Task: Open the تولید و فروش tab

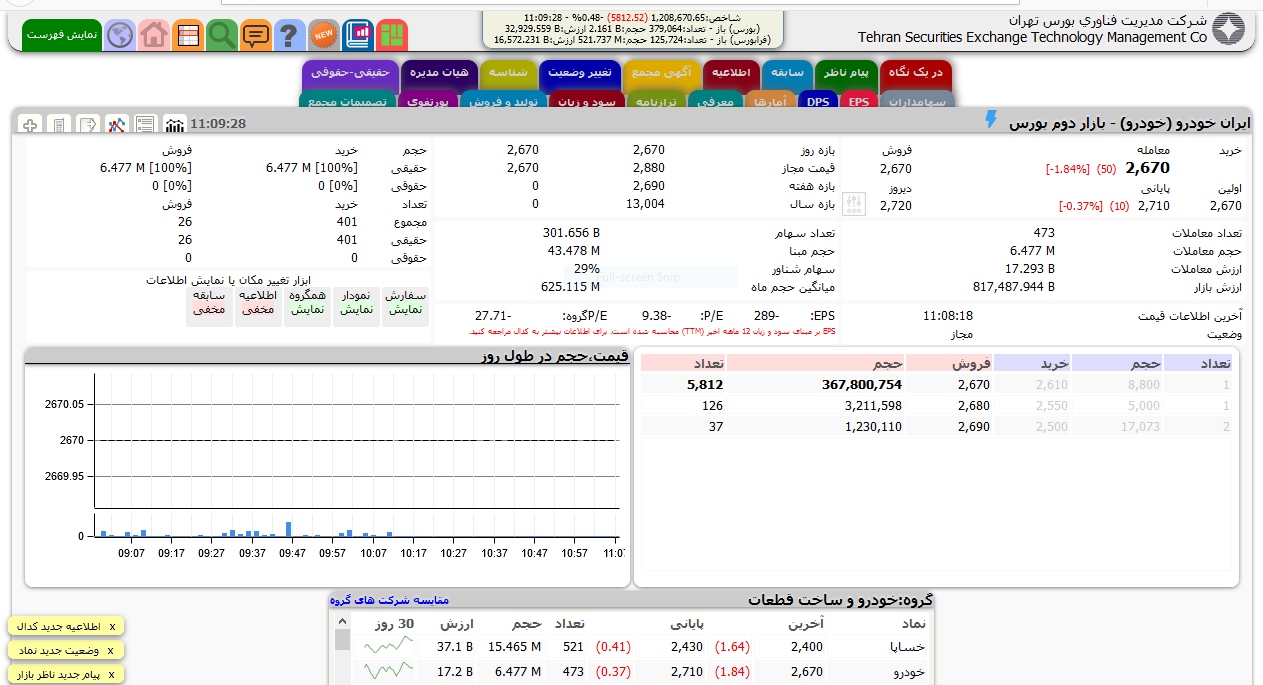Action: pyautogui.click(x=503, y=101)
